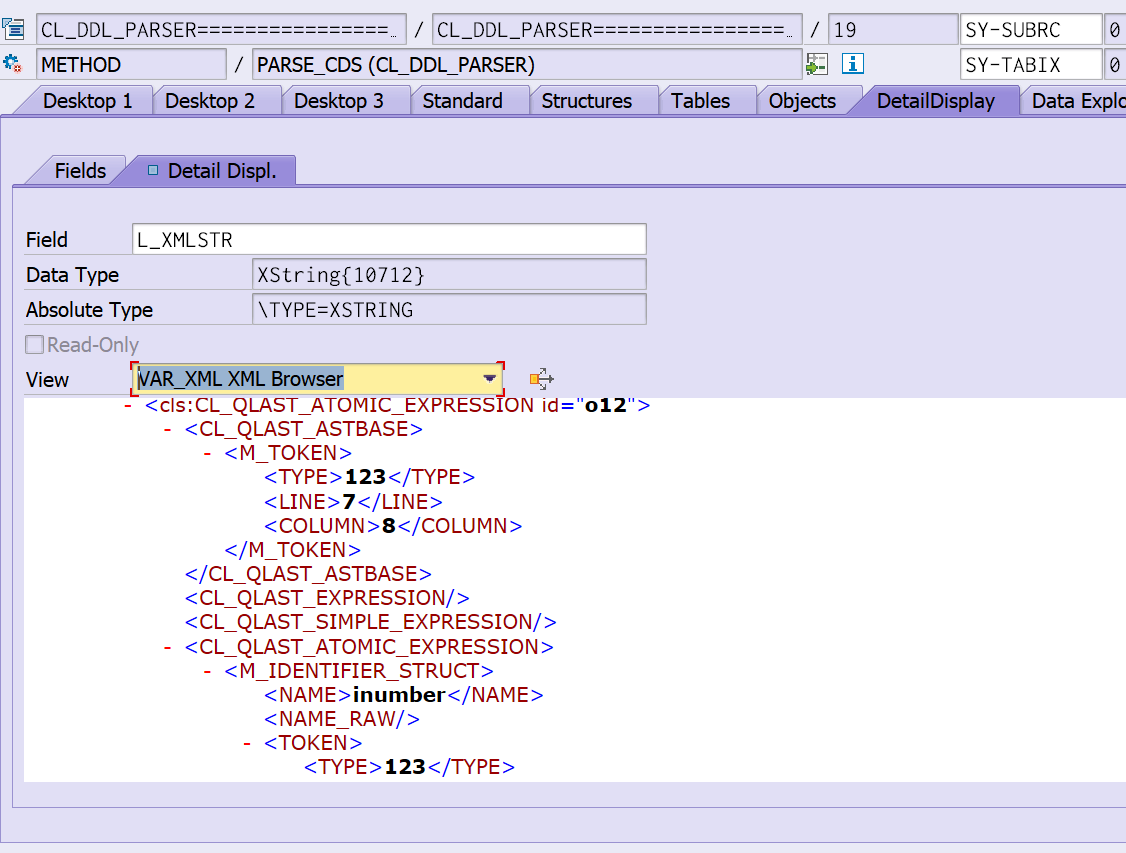The width and height of the screenshot is (1126, 853).
Task: Collapse the M_TOKEN node
Action: pyautogui.click(x=207, y=454)
